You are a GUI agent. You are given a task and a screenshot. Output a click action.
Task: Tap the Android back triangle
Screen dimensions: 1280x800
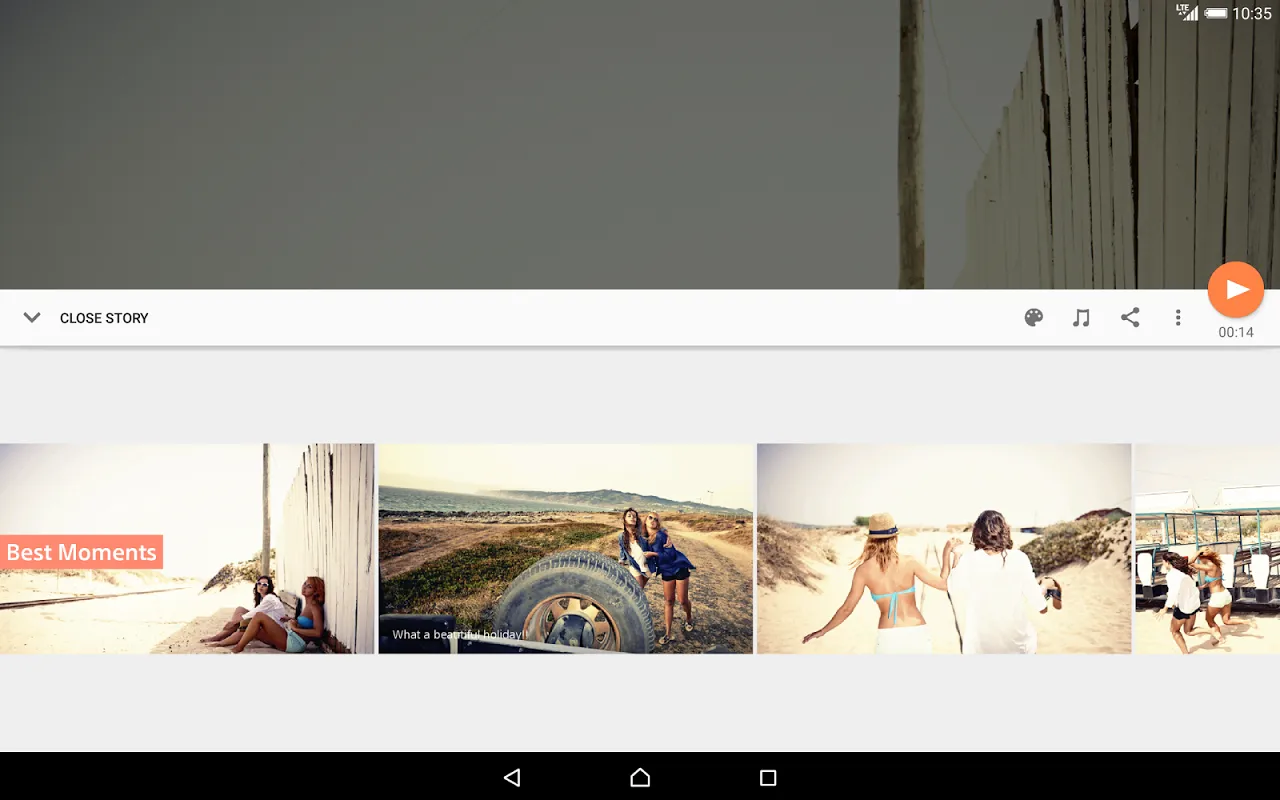512,777
